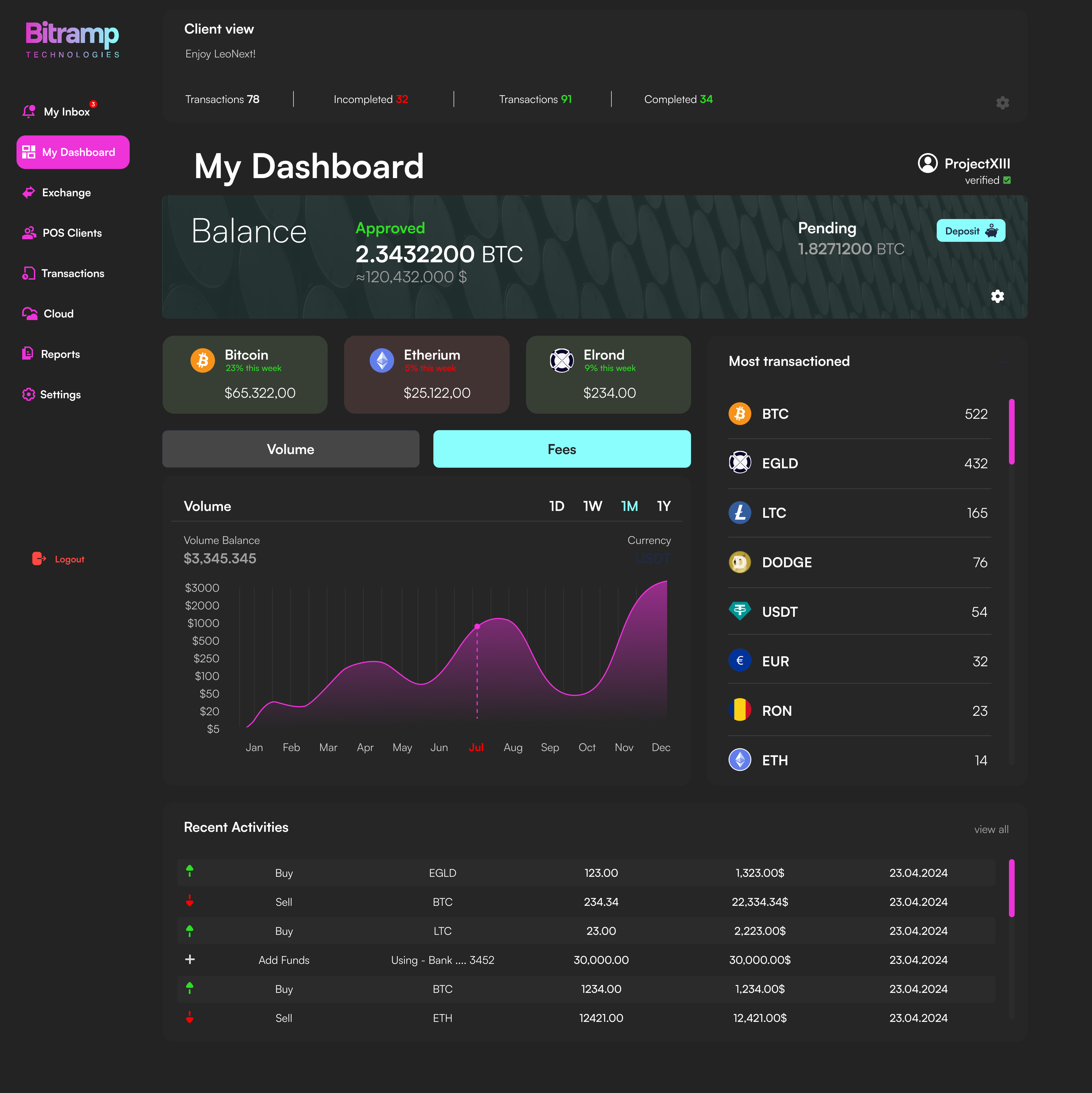Click the Balance card settings gear
This screenshot has height=1093, width=1092.
click(998, 296)
